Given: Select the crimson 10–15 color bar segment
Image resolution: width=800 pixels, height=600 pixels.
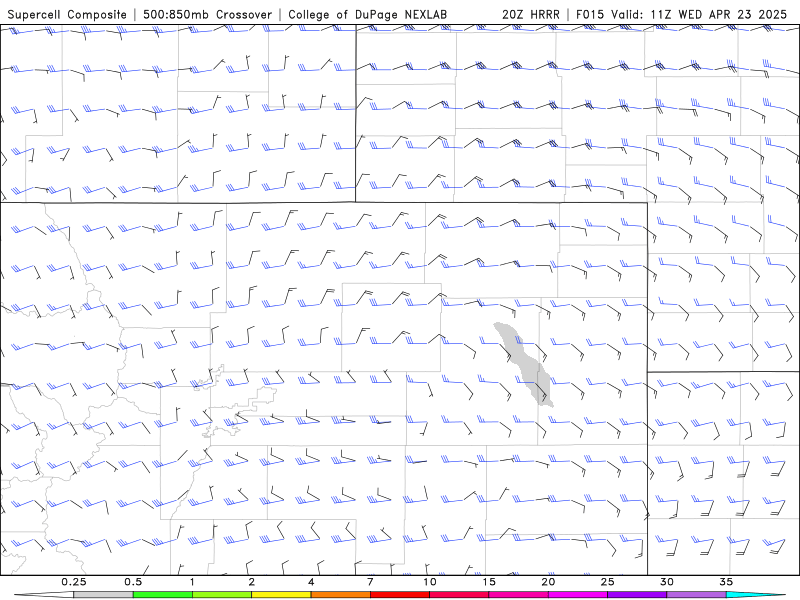Looking at the screenshot, I should (x=459, y=595).
